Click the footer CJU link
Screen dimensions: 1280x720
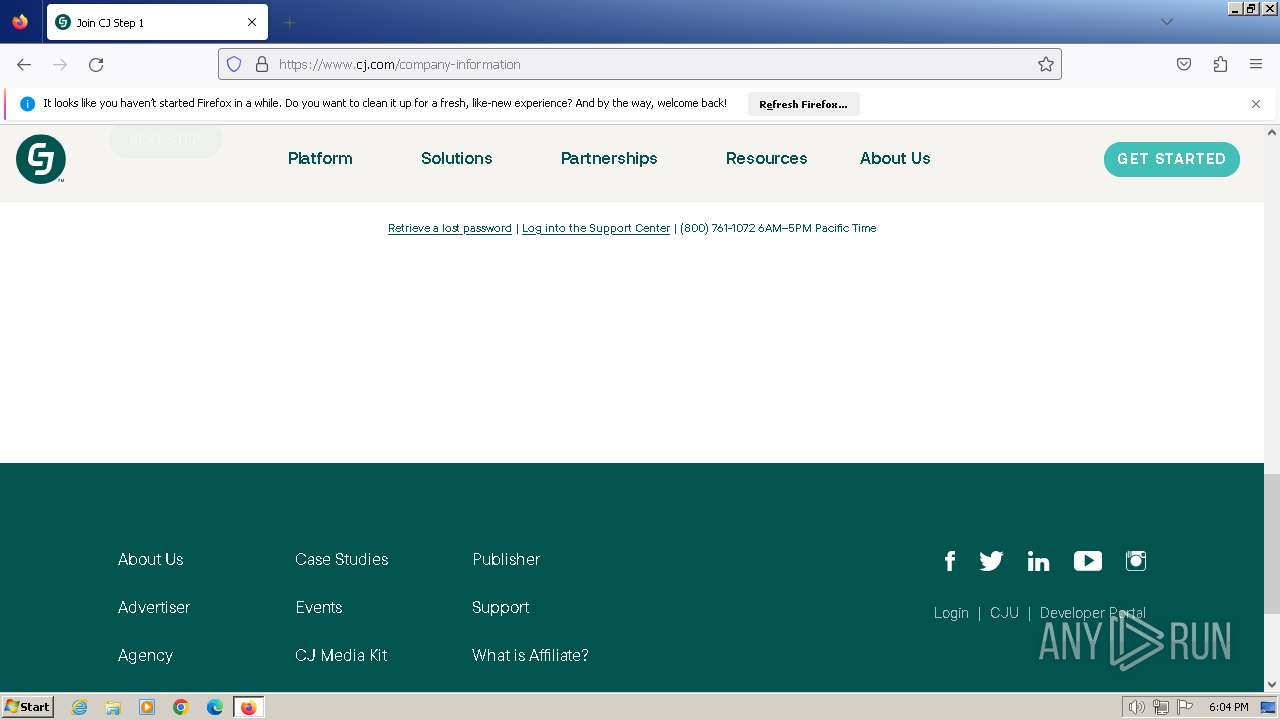[x=1004, y=613]
